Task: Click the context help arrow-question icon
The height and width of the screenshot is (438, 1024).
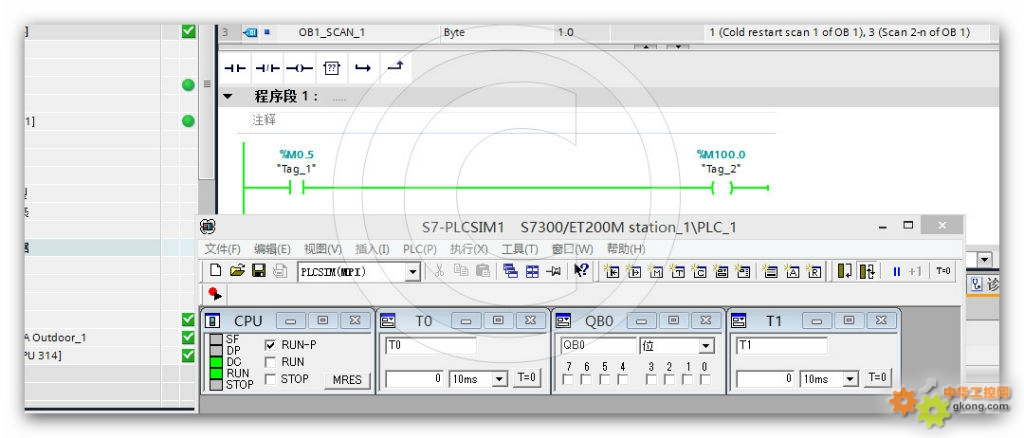Action: coord(581,270)
